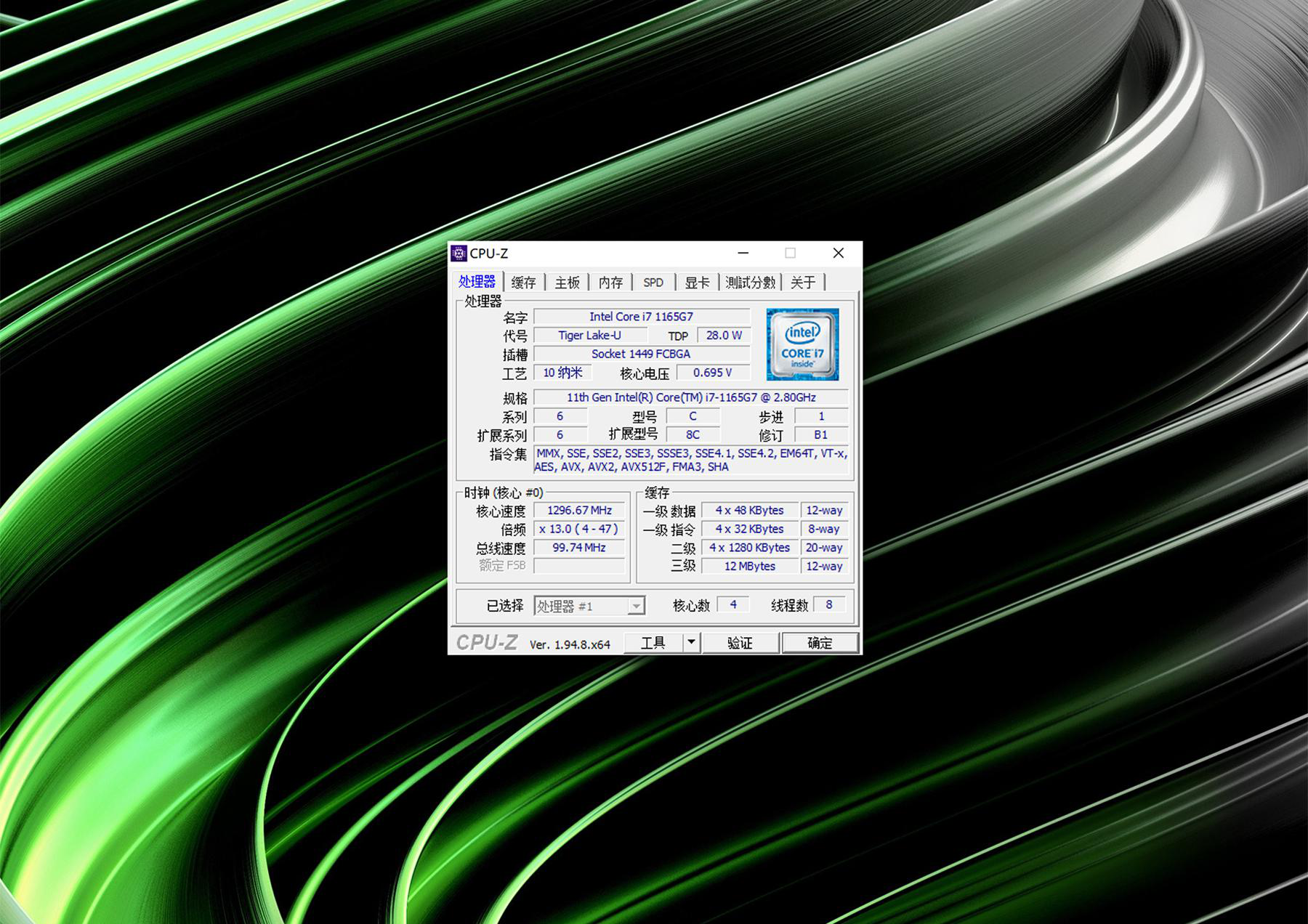Click the 验证 button
The height and width of the screenshot is (924, 1308).
click(740, 642)
